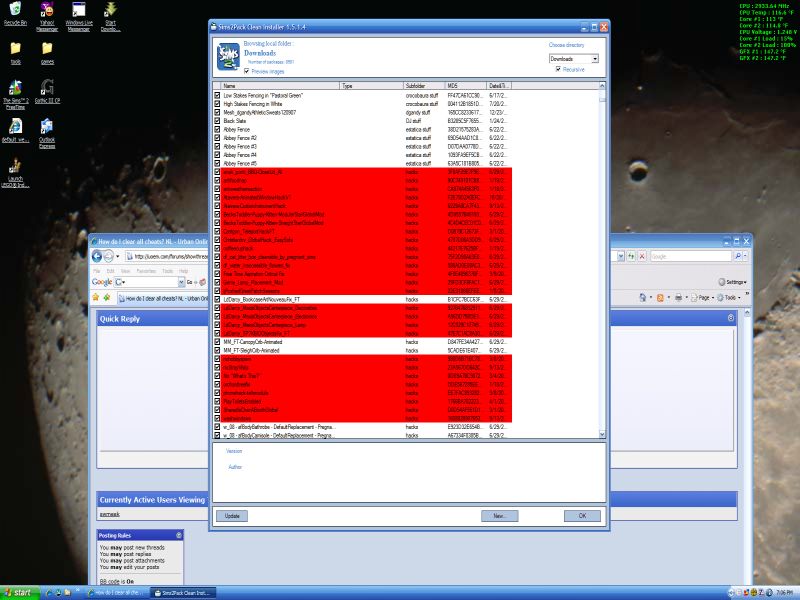
Task: Collapse the Posting Rules panel icon
Action: pos(179,535)
